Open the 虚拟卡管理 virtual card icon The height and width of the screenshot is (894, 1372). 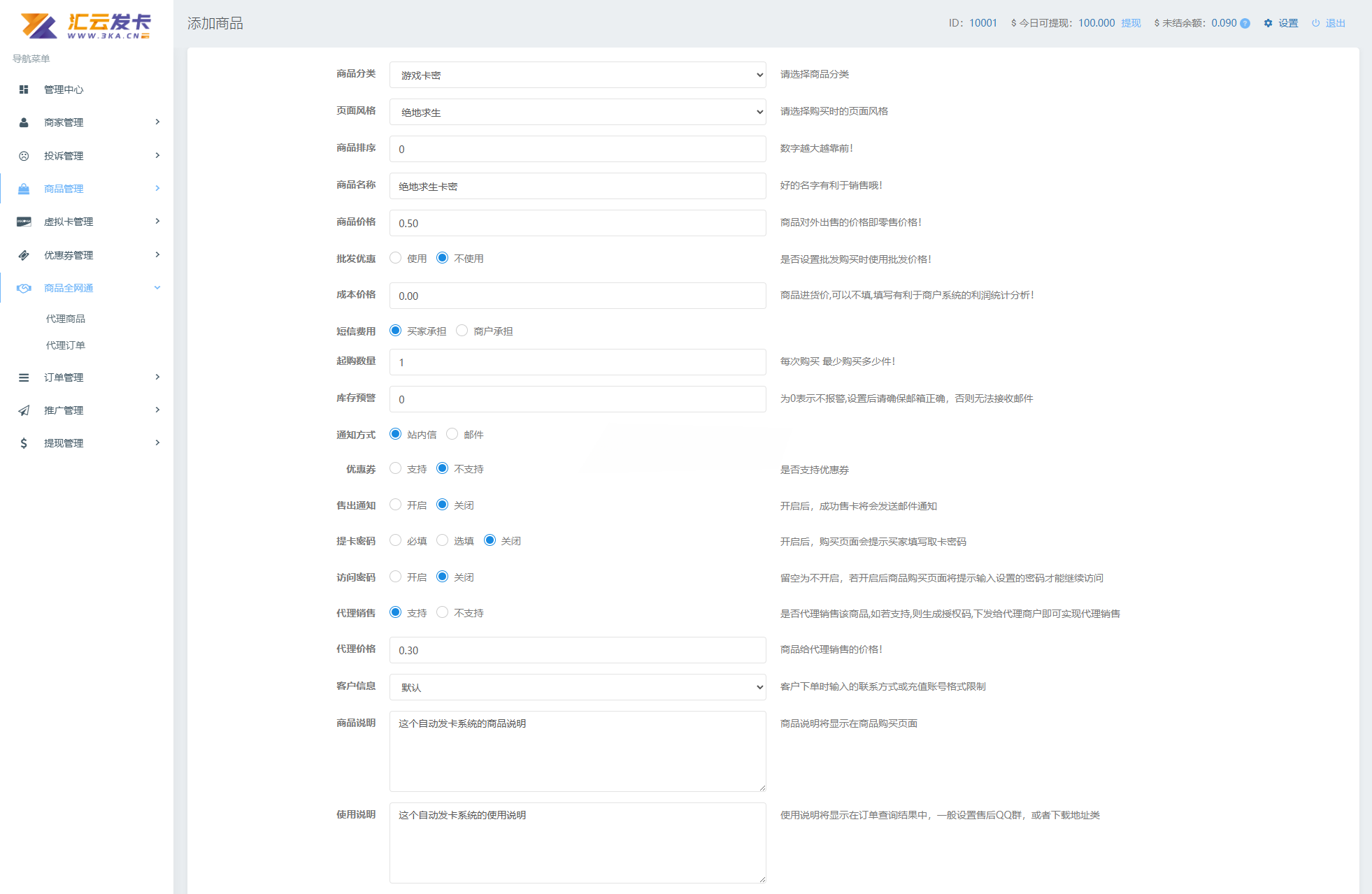[x=24, y=222]
